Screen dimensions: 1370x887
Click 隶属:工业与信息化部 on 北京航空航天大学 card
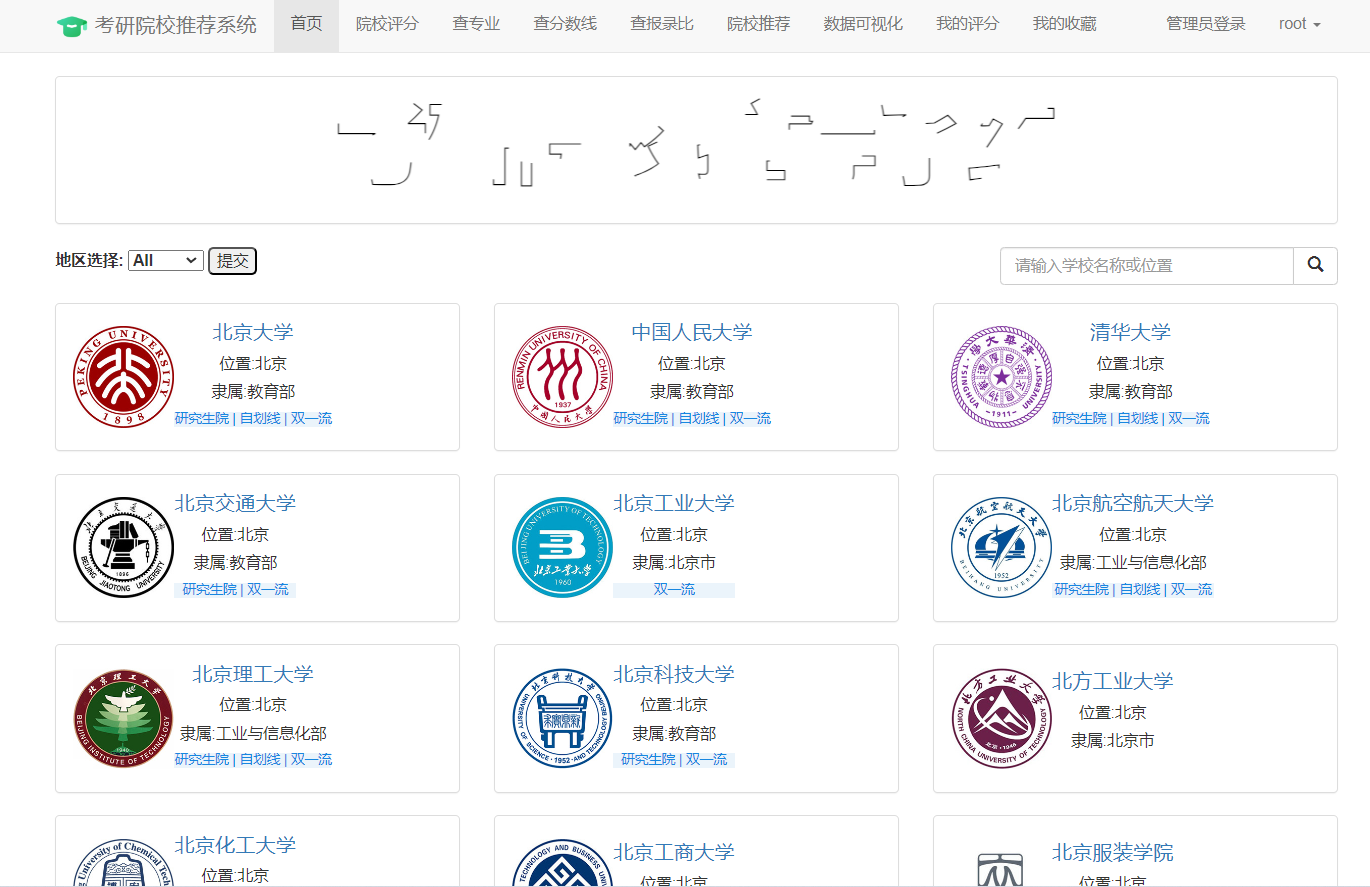pyautogui.click(x=1133, y=562)
